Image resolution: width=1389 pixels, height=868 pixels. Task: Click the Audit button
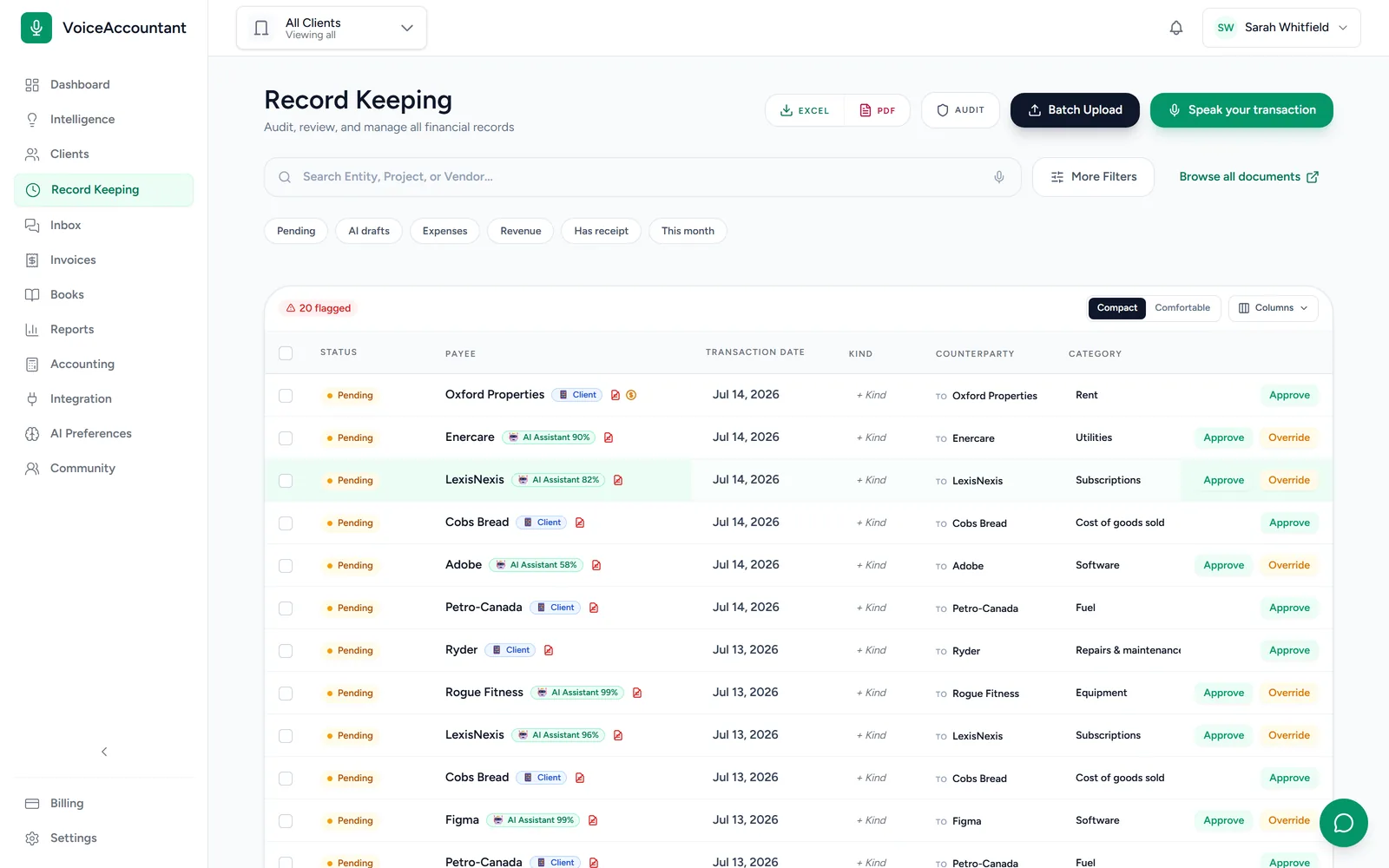pos(960,110)
